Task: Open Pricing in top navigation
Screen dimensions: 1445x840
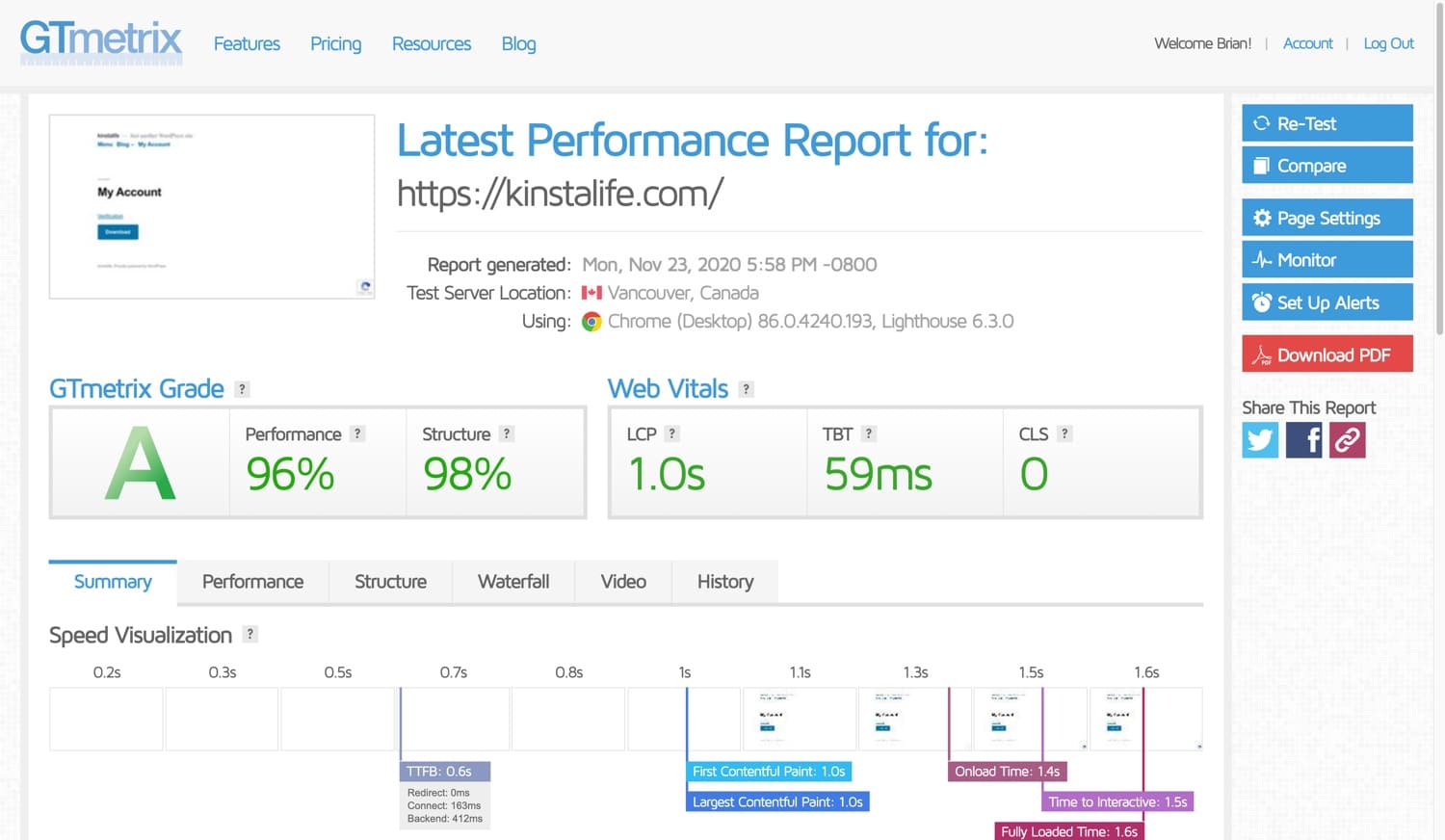Action: [335, 43]
